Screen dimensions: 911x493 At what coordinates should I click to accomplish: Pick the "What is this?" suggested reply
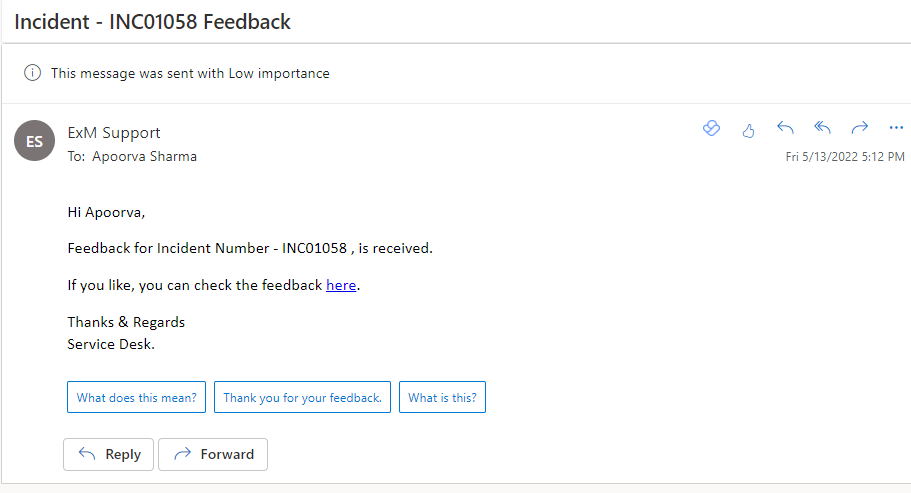[442, 397]
